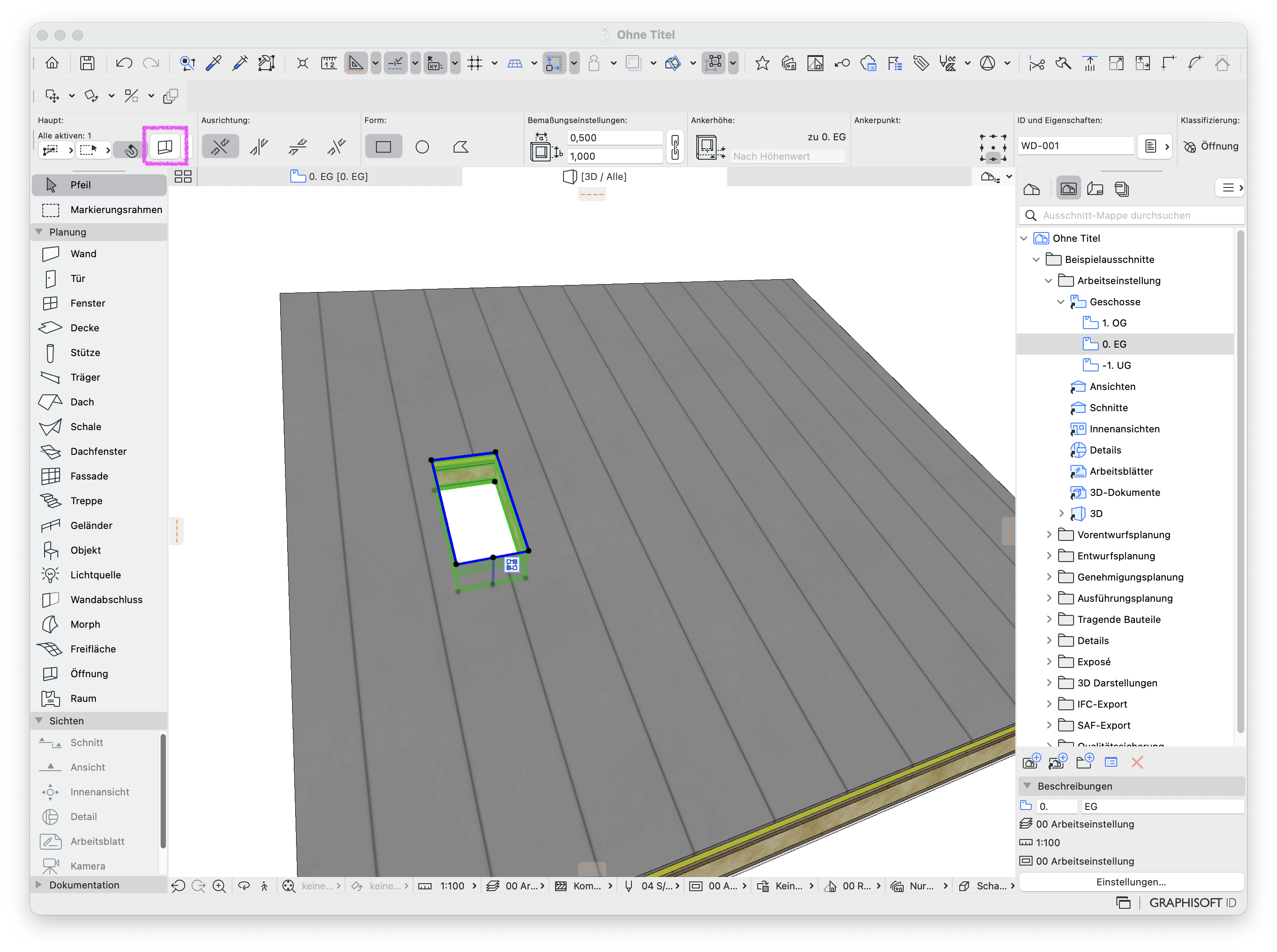Select the rectangular Form option
Screen dimensions: 1277x952
[x=383, y=147]
